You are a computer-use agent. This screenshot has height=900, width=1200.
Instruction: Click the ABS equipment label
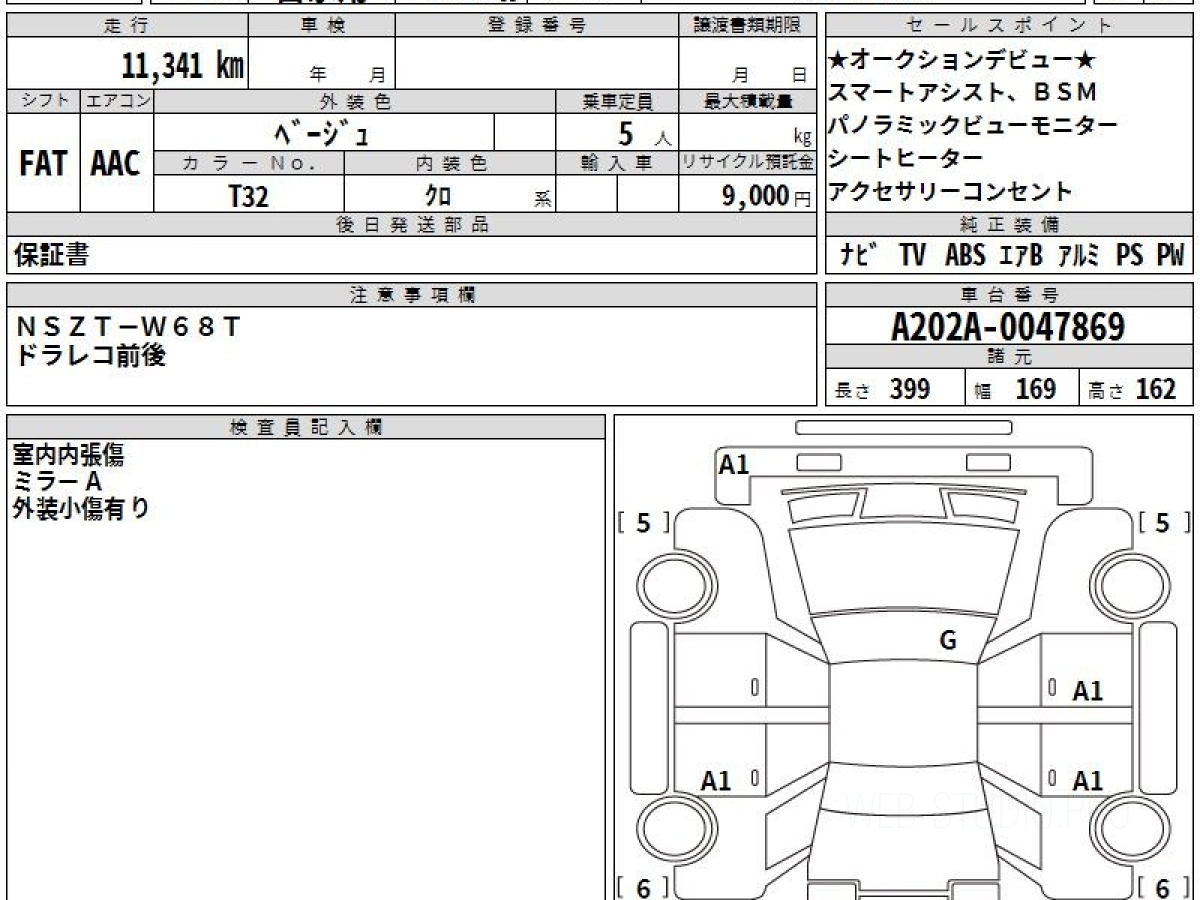pyautogui.click(x=964, y=256)
